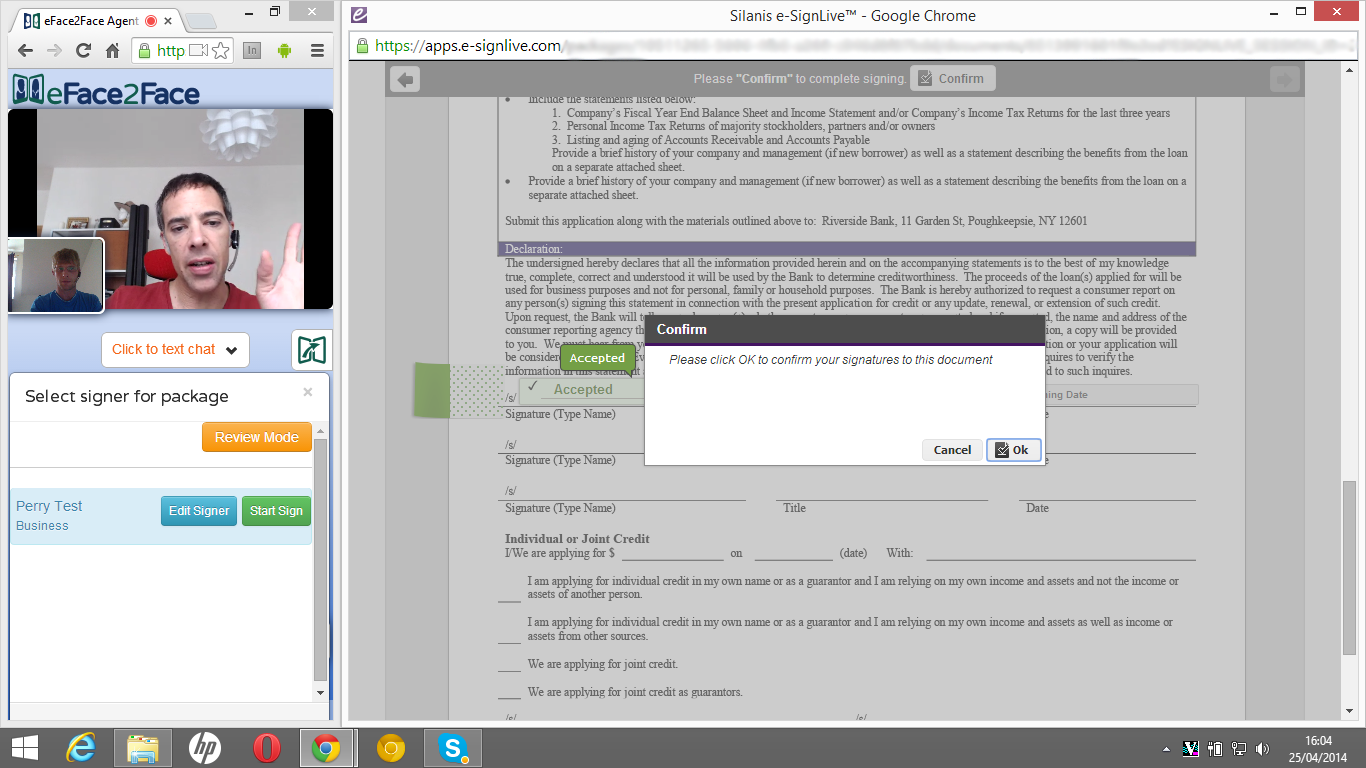Viewport: 1366px width, 768px height.
Task: Click the green Android extension icon
Action: coord(285,50)
